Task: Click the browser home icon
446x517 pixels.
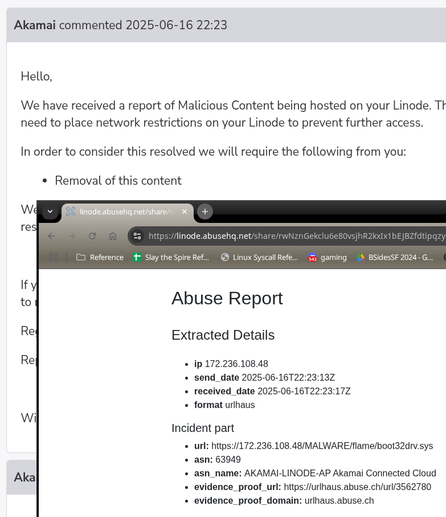Action: 113,236
